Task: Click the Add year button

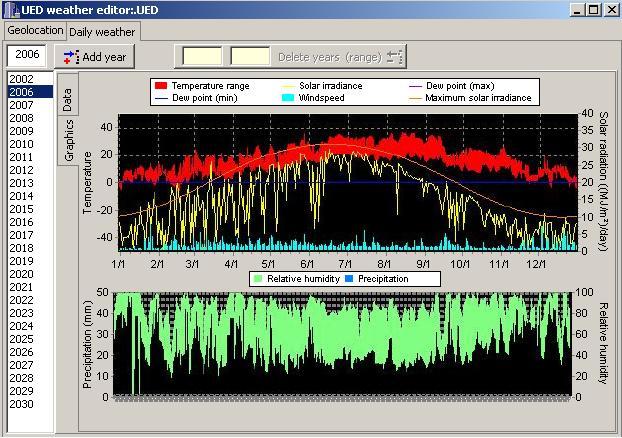Action: click(94, 57)
